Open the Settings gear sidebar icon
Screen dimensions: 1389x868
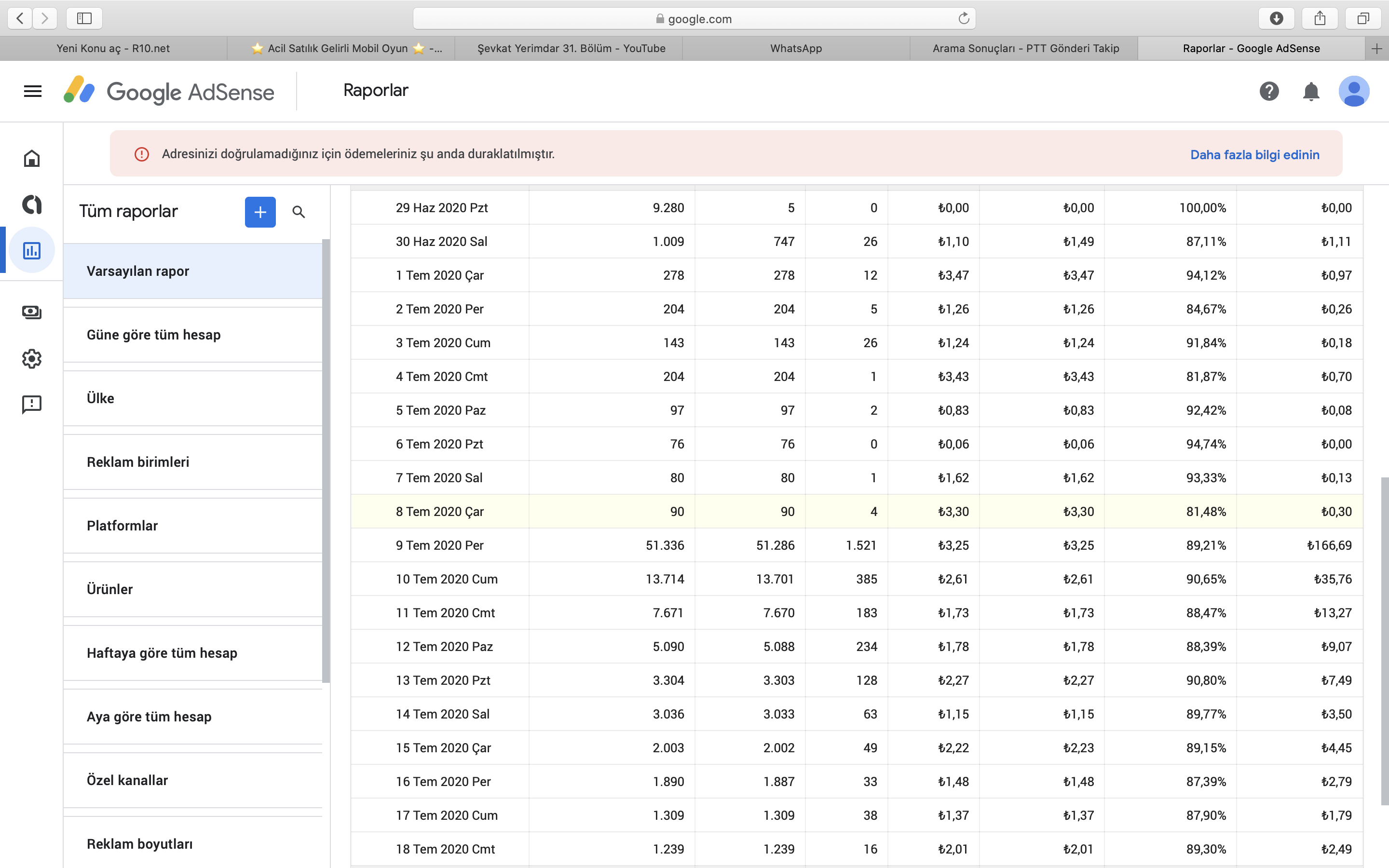coord(31,359)
